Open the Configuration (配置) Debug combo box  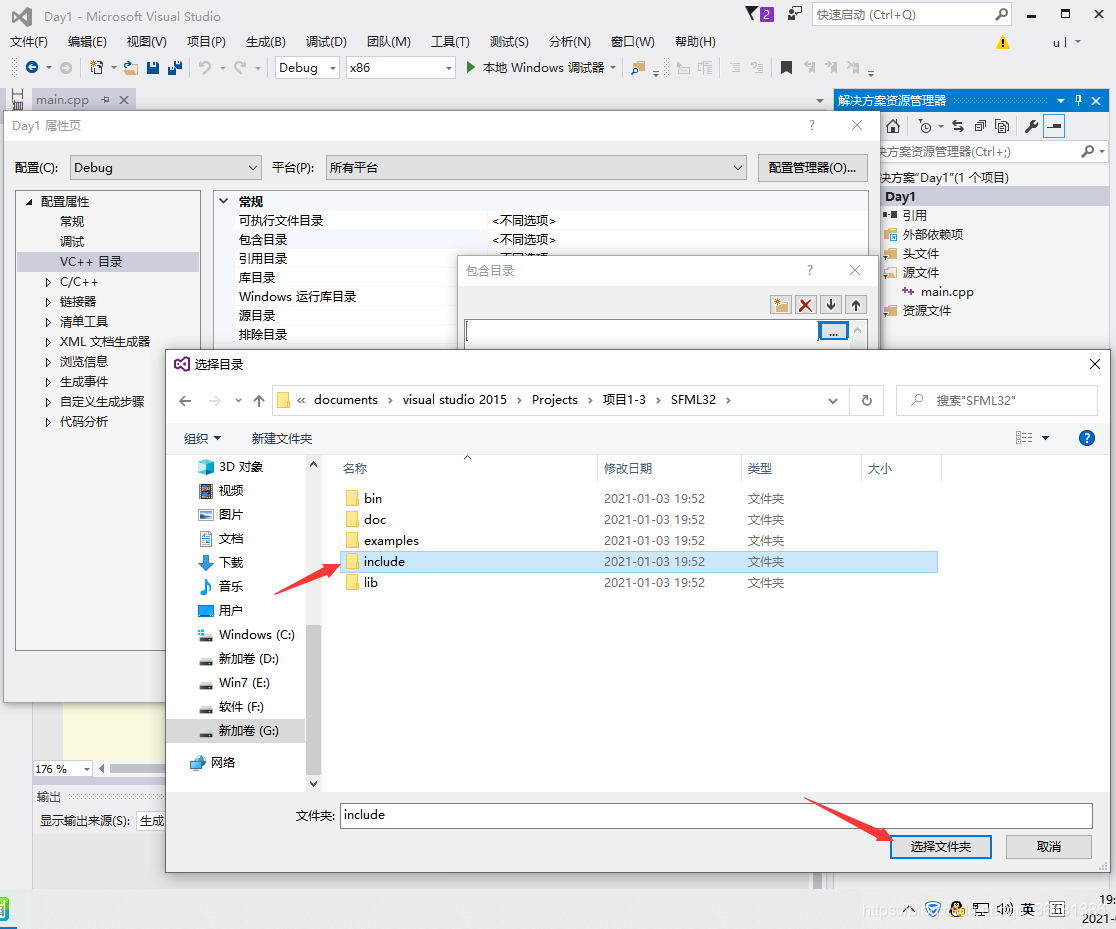[x=165, y=168]
